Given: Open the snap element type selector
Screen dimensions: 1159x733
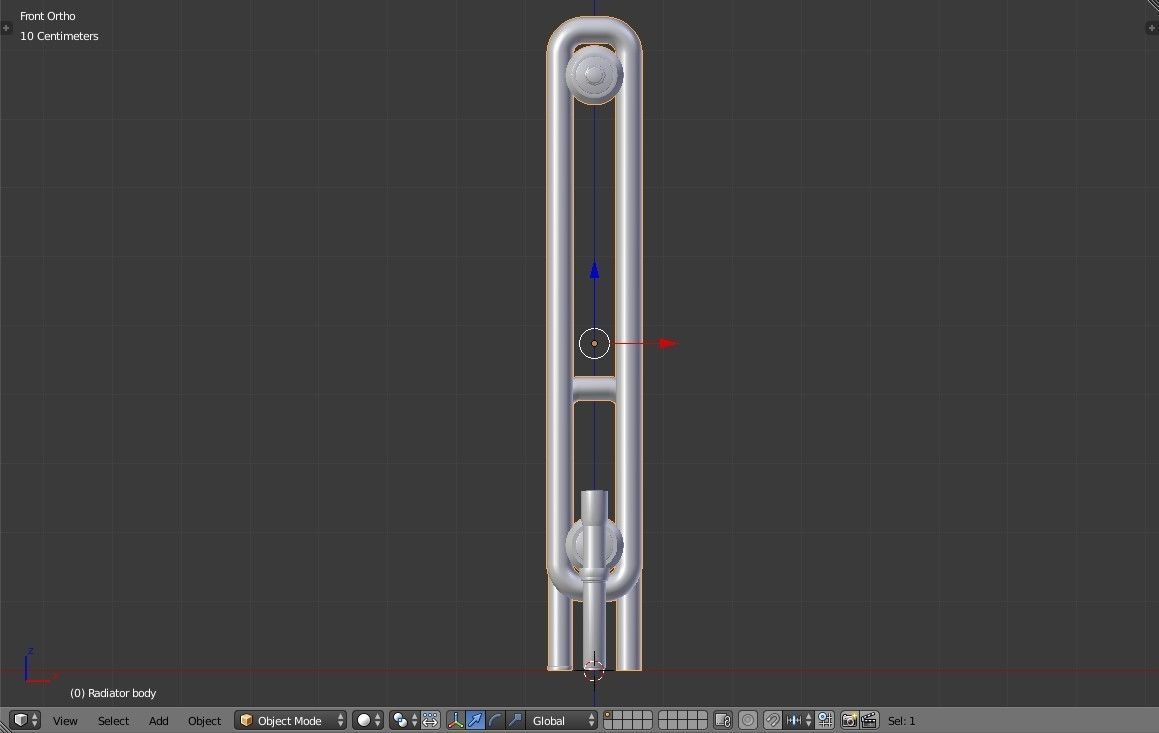Looking at the screenshot, I should click(799, 720).
